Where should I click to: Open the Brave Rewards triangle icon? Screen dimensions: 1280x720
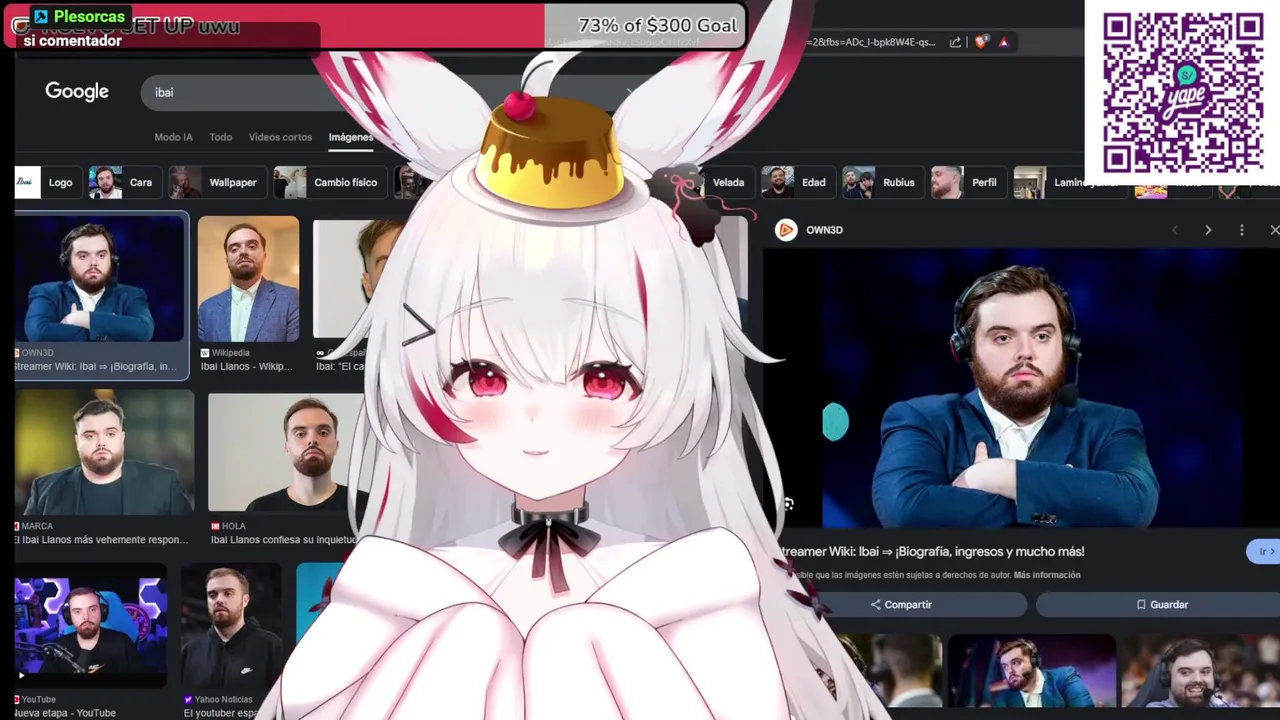click(1003, 42)
